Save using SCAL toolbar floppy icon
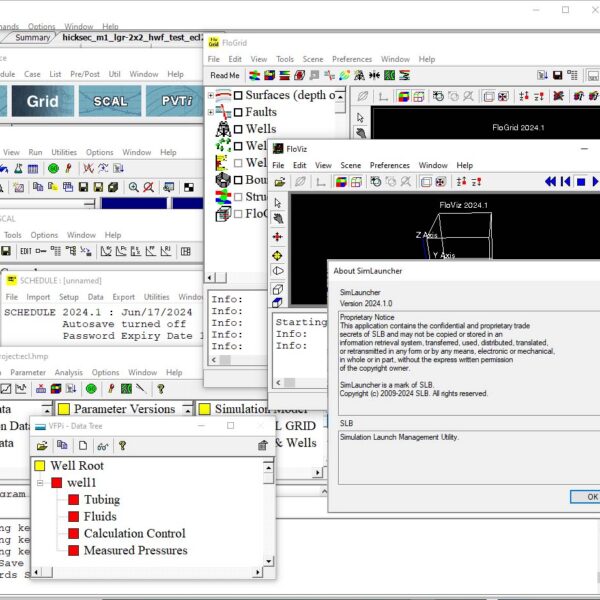 (x=6, y=251)
